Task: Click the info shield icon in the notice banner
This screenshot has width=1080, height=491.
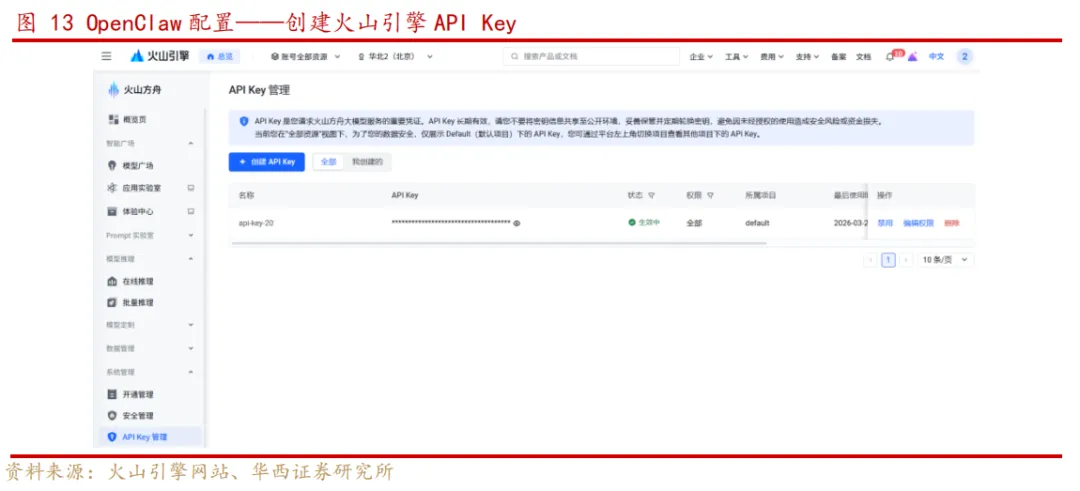Action: [x=244, y=121]
